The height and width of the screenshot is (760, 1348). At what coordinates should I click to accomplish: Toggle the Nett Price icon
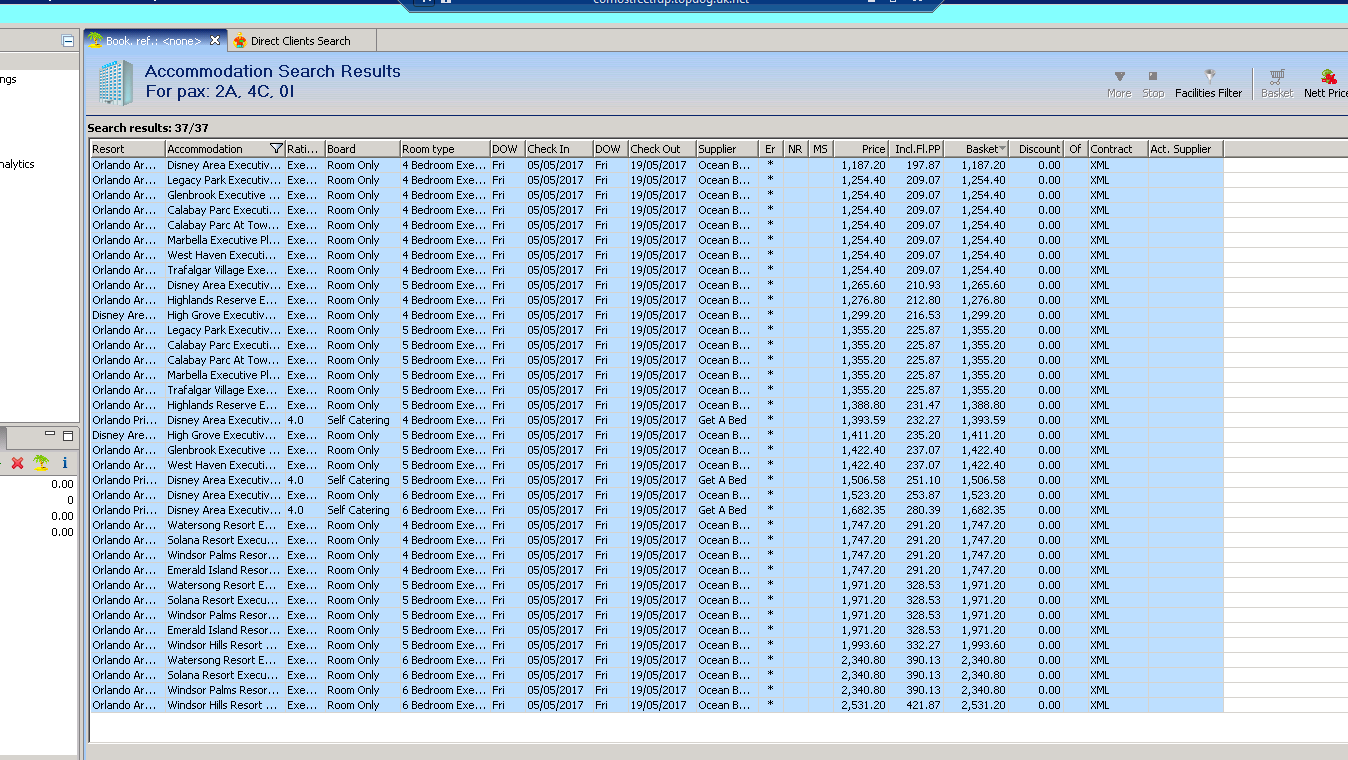click(1328, 76)
